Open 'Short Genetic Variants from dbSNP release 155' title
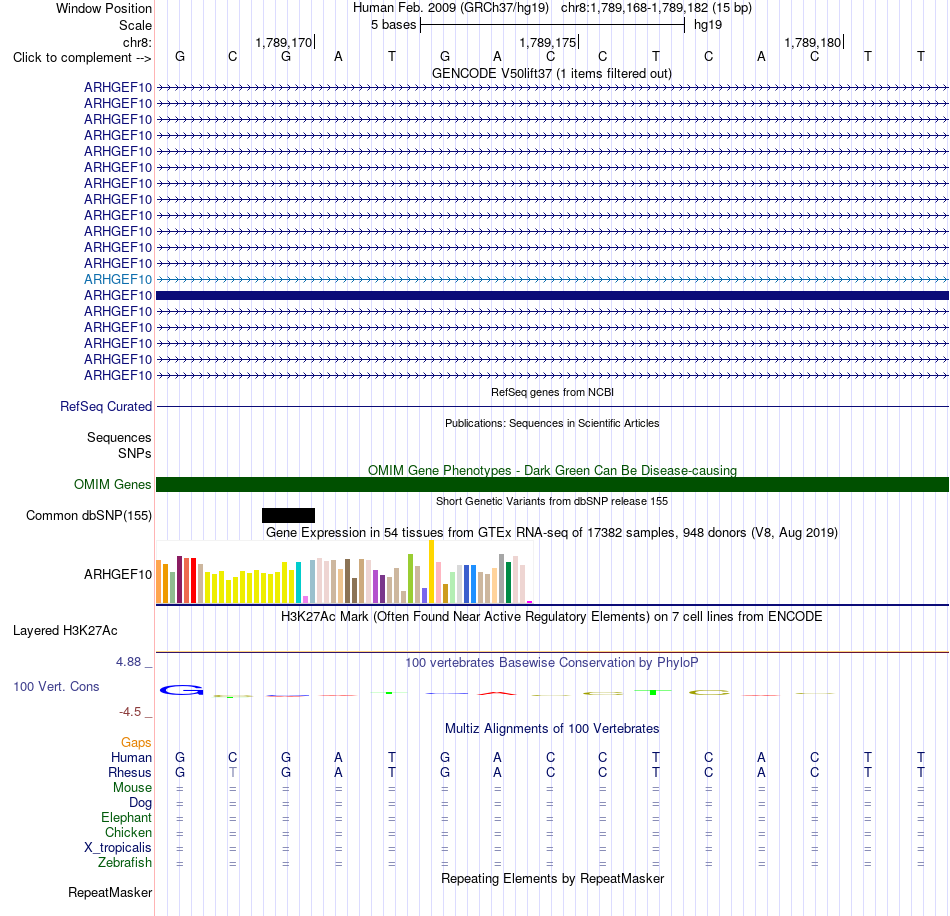The height and width of the screenshot is (916, 950). [552, 501]
